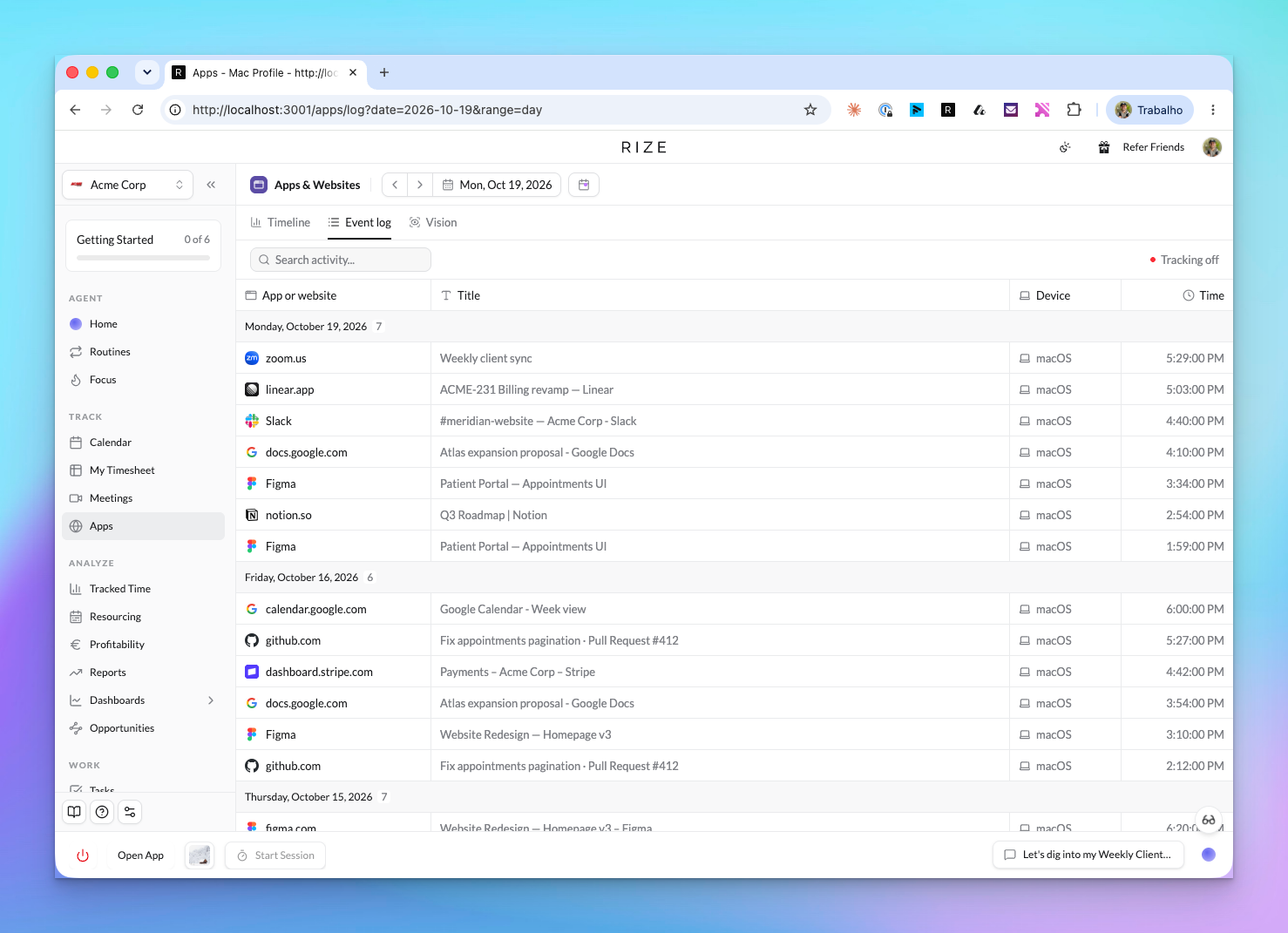
Task: Open Meetings in the sidebar
Action: (x=143, y=498)
